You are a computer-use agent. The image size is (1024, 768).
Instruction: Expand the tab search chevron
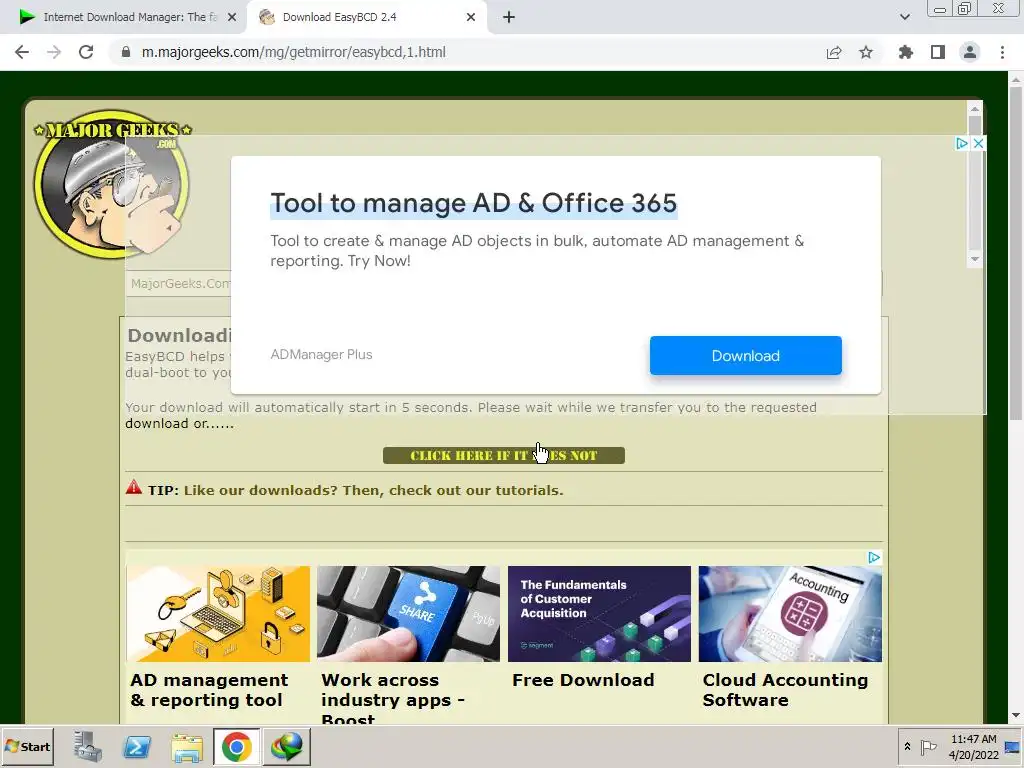click(x=904, y=17)
